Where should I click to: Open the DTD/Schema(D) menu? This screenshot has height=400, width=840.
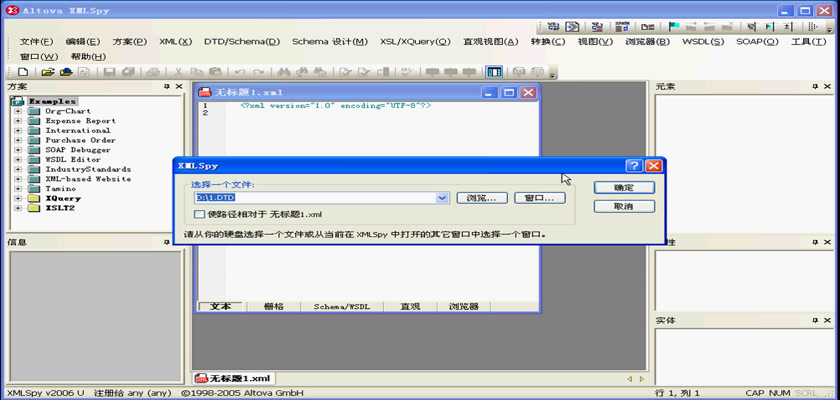click(x=242, y=42)
